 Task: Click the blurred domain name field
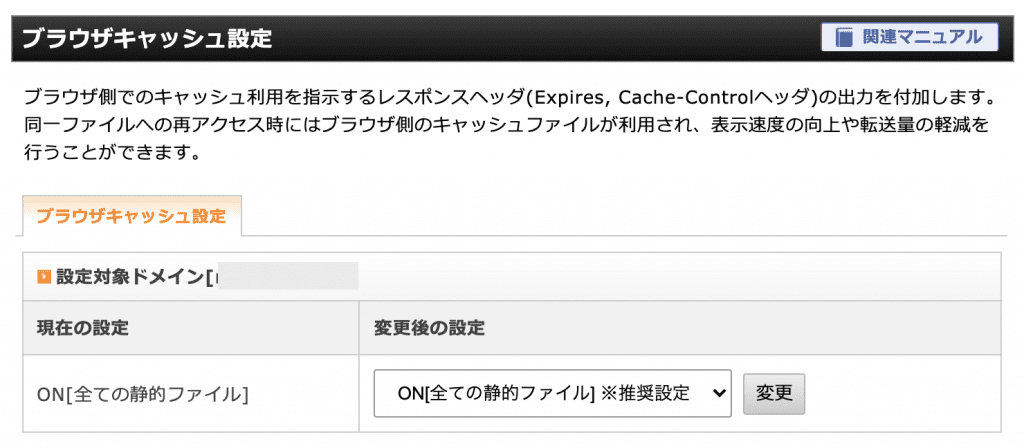tap(287, 277)
